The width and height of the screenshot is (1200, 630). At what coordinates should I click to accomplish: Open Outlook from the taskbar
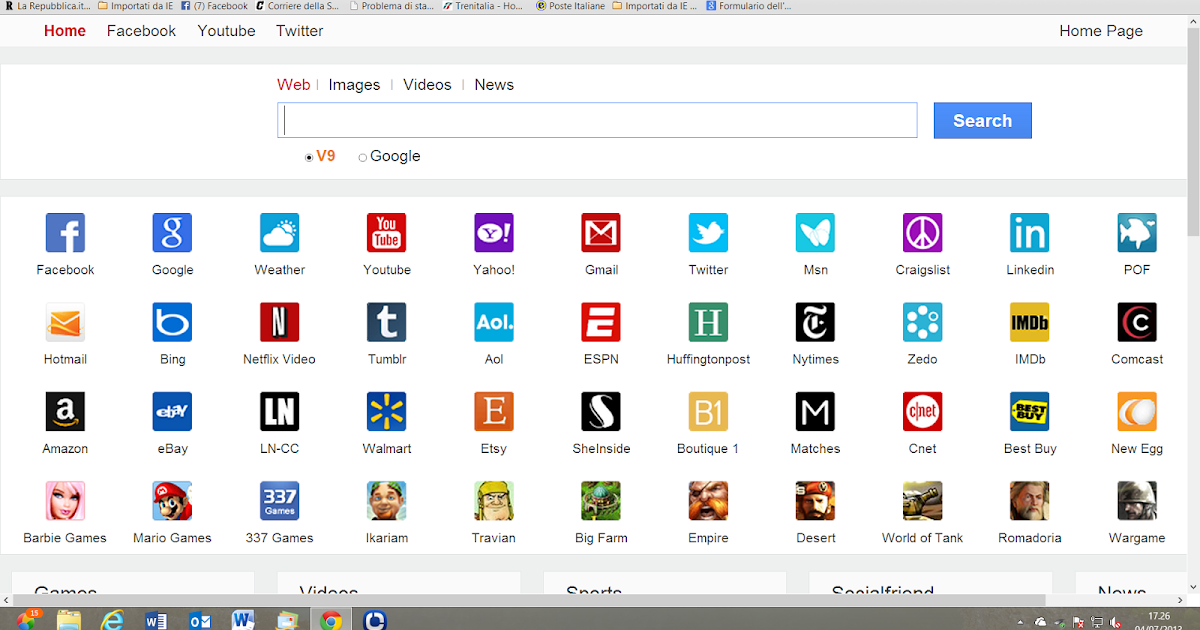200,620
